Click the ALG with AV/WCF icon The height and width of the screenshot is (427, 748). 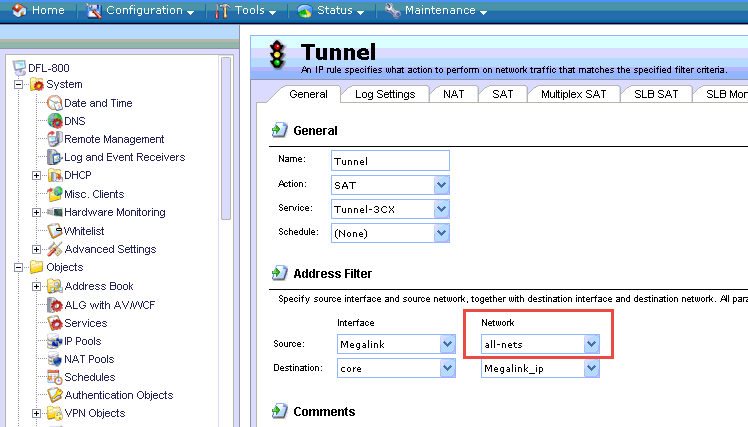tap(55, 304)
